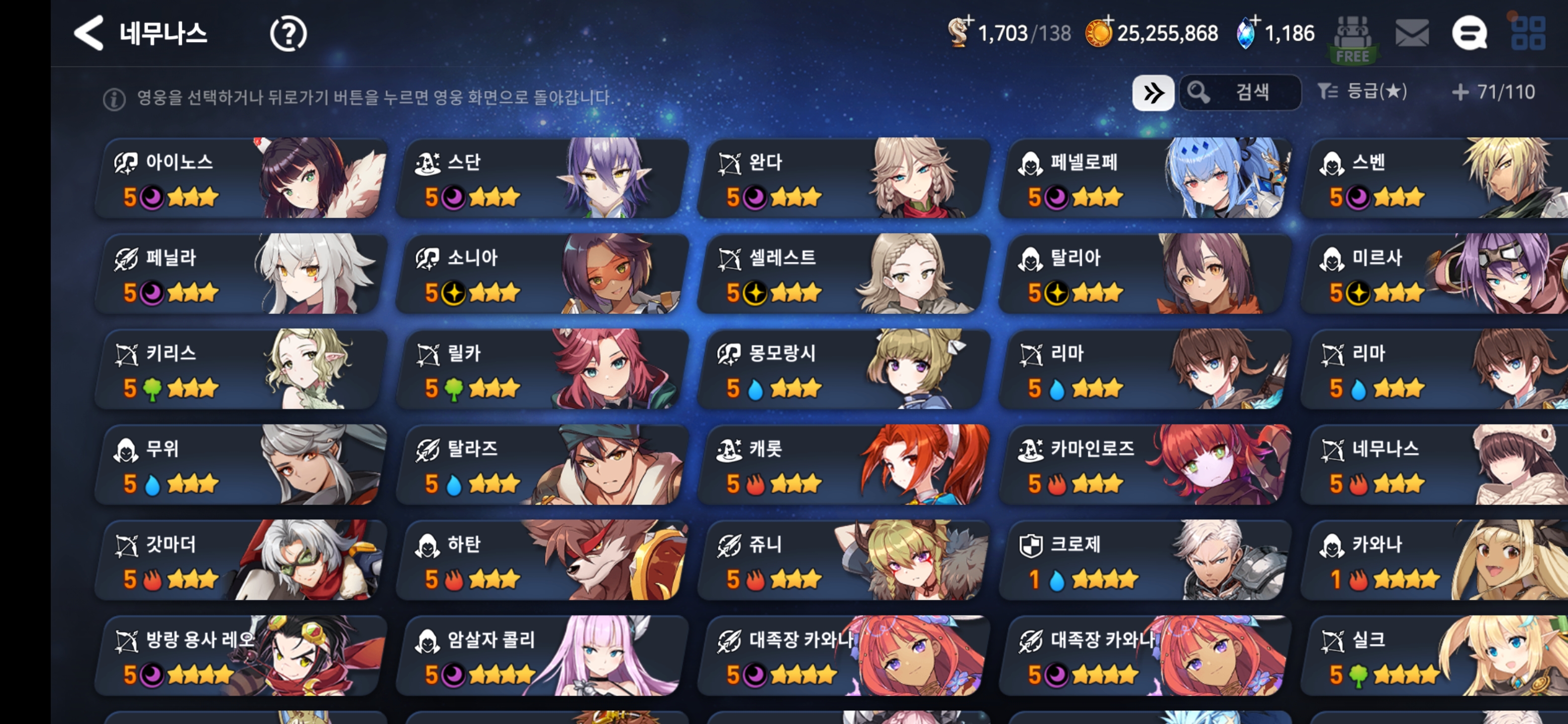Open the chat bubble icon
This screenshot has height=724, width=1568.
1469,34
